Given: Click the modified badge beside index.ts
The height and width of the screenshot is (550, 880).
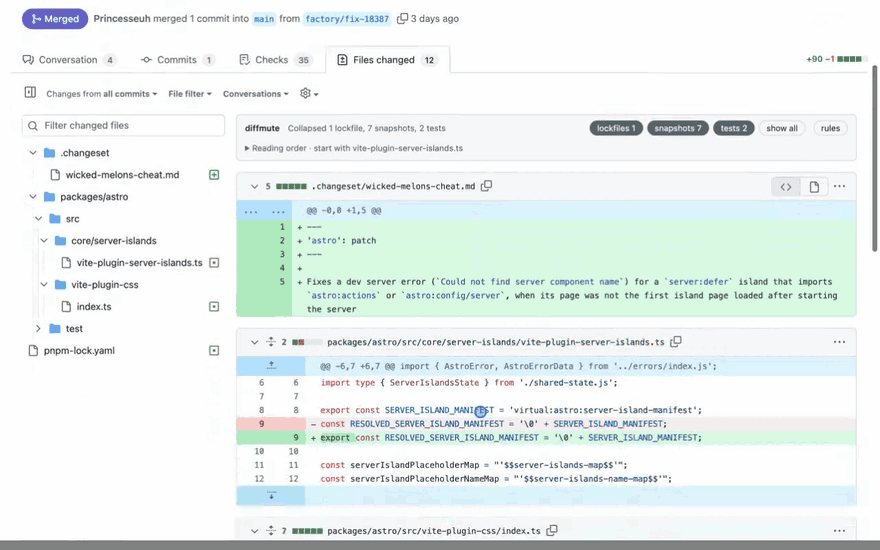Looking at the screenshot, I should point(214,306).
